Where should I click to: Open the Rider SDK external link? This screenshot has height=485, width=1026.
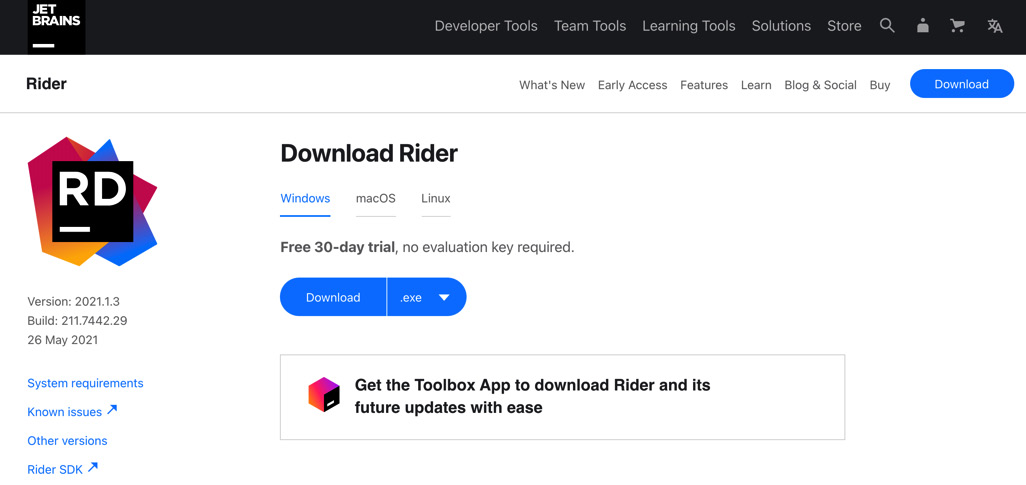click(63, 469)
